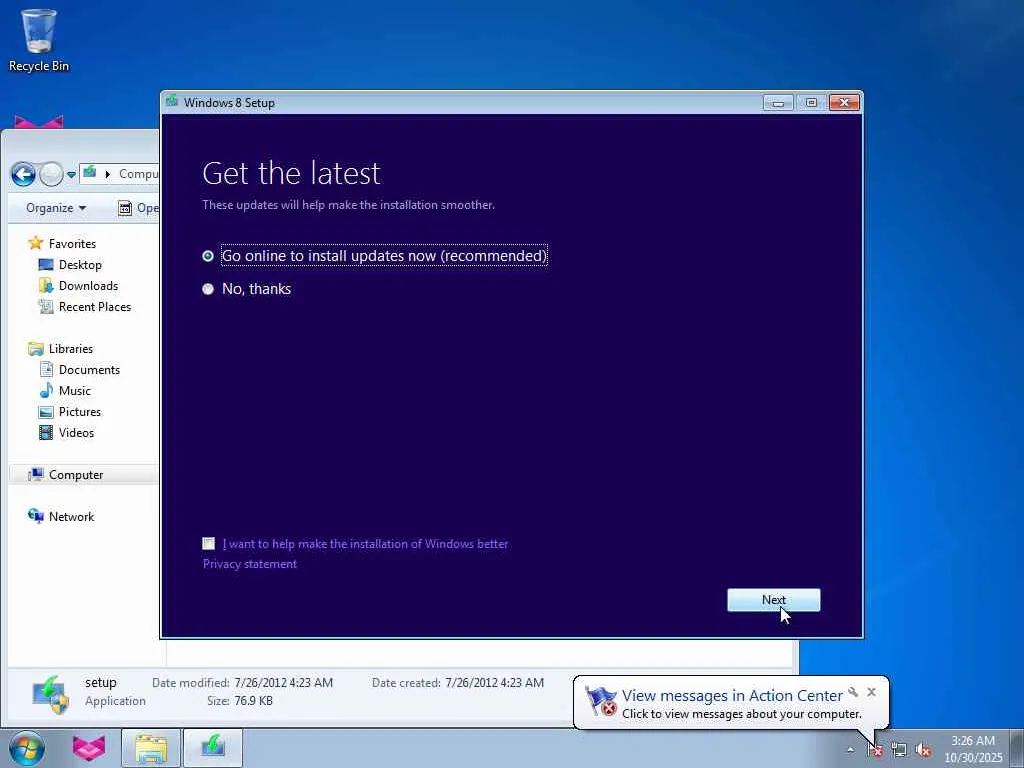Click View messages in Action Center balloon
This screenshot has height=768, width=1024.
[x=731, y=696]
